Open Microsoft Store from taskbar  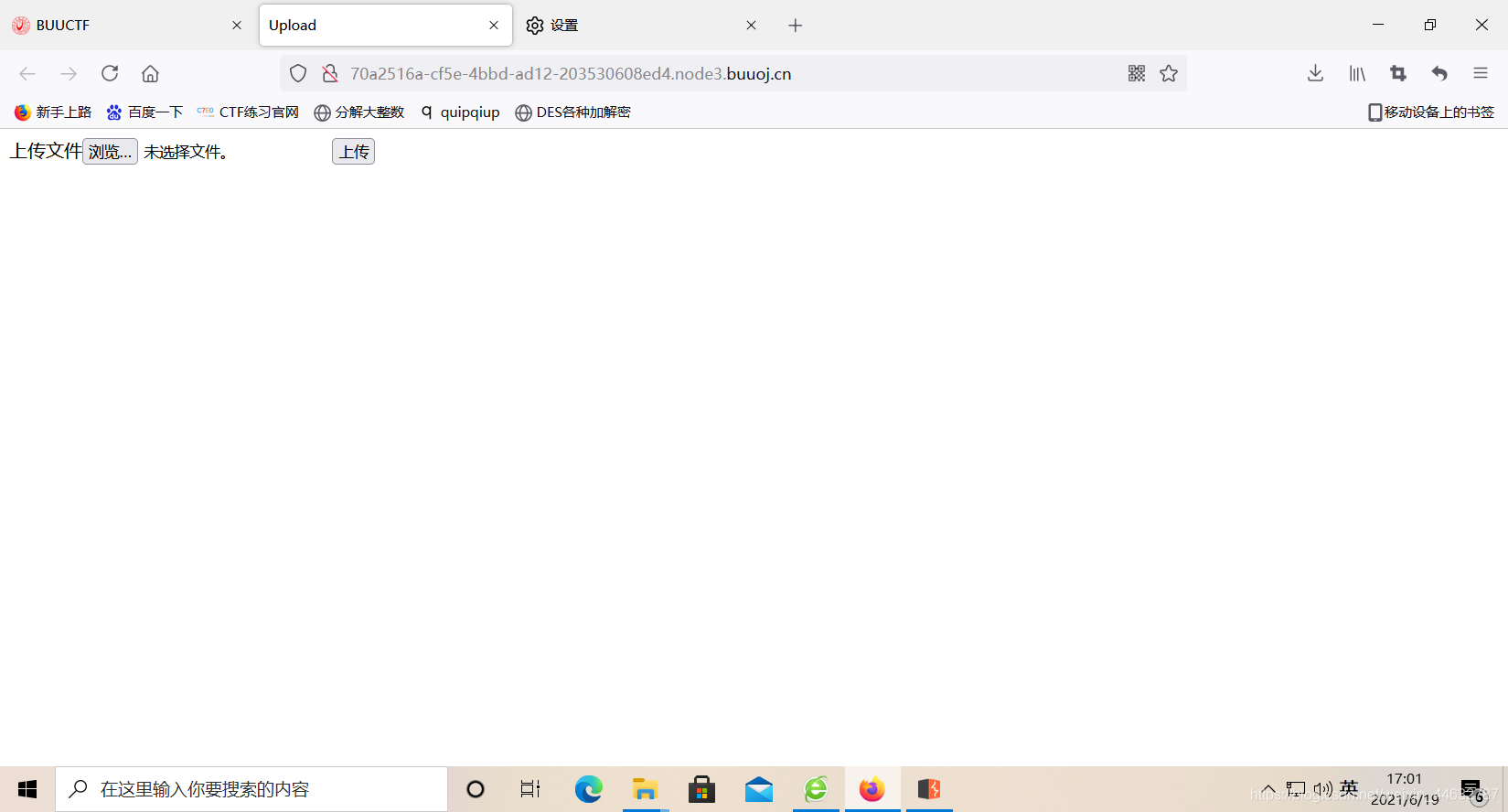click(x=702, y=789)
